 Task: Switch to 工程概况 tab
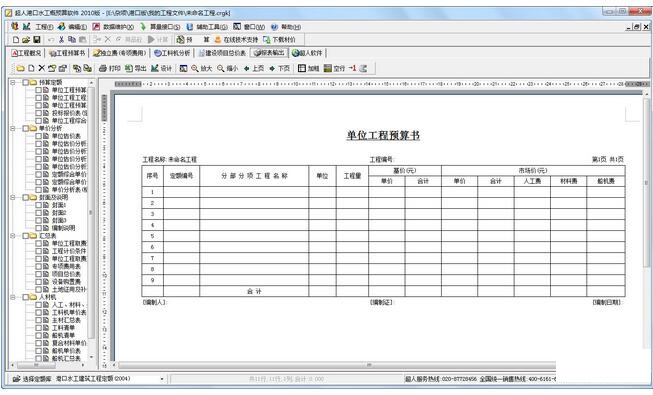26,53
